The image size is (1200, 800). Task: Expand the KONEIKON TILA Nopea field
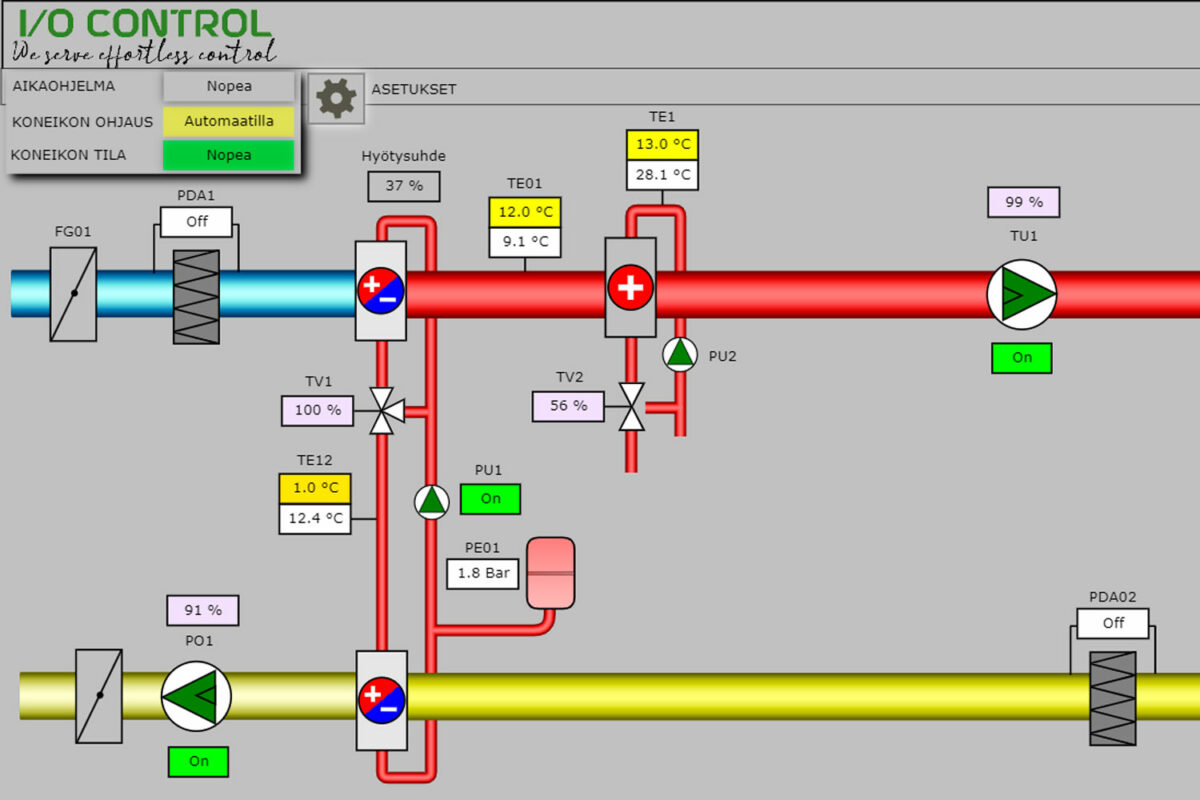pyautogui.click(x=229, y=155)
